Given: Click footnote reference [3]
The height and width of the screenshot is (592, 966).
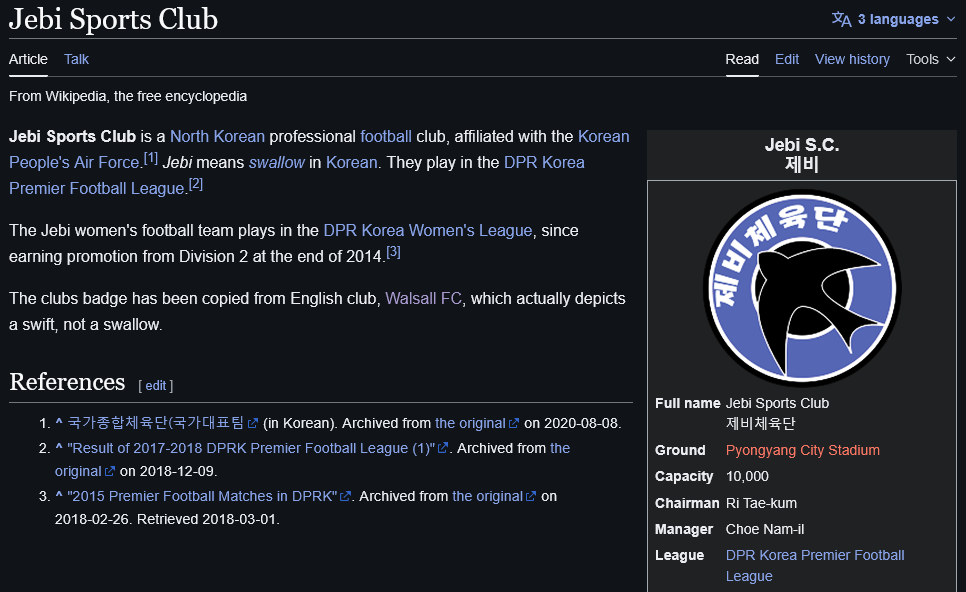Looking at the screenshot, I should [x=394, y=251].
